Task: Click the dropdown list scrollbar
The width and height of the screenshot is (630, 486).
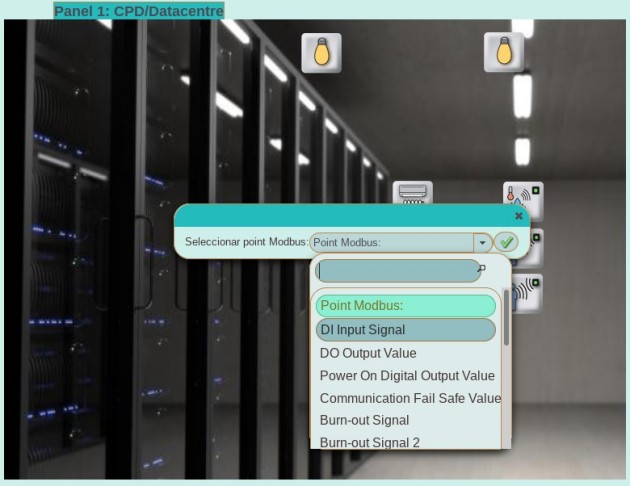Action: tap(506, 317)
